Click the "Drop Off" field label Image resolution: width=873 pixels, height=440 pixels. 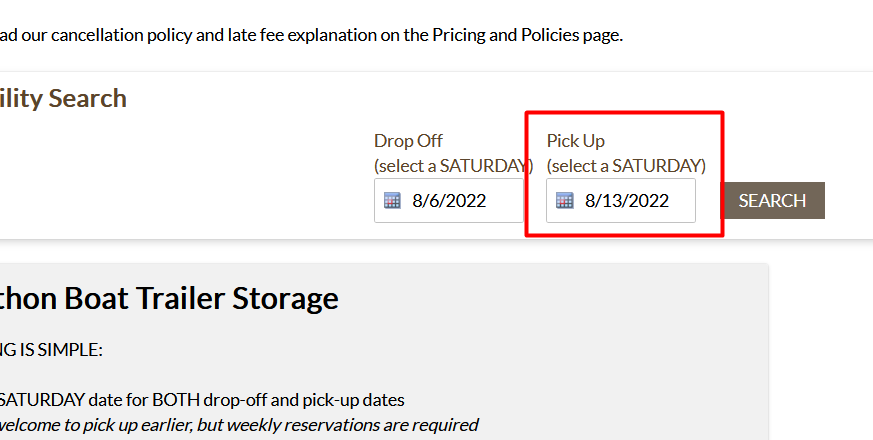coord(408,141)
